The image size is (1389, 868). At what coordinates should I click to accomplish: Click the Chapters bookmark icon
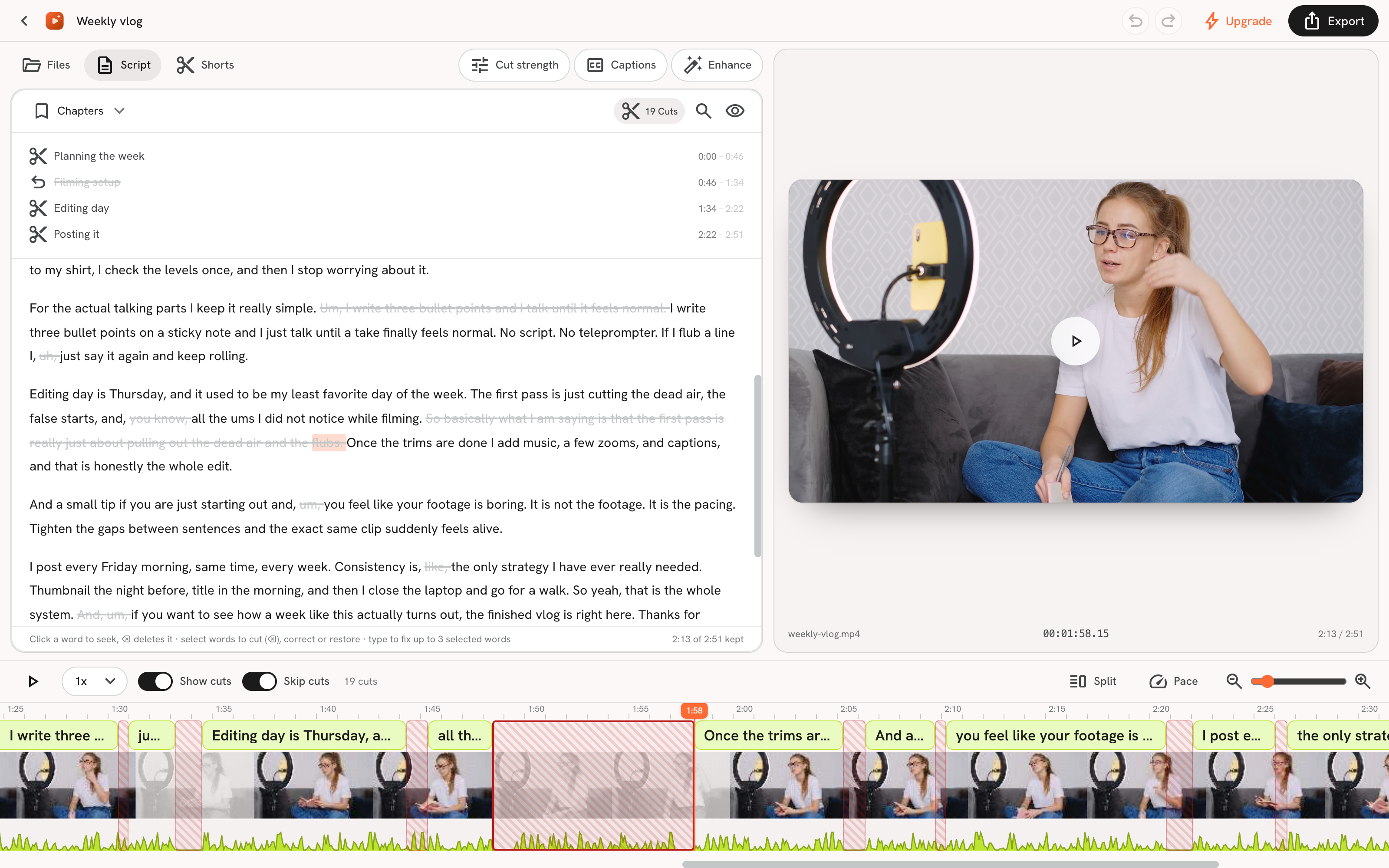point(41,111)
